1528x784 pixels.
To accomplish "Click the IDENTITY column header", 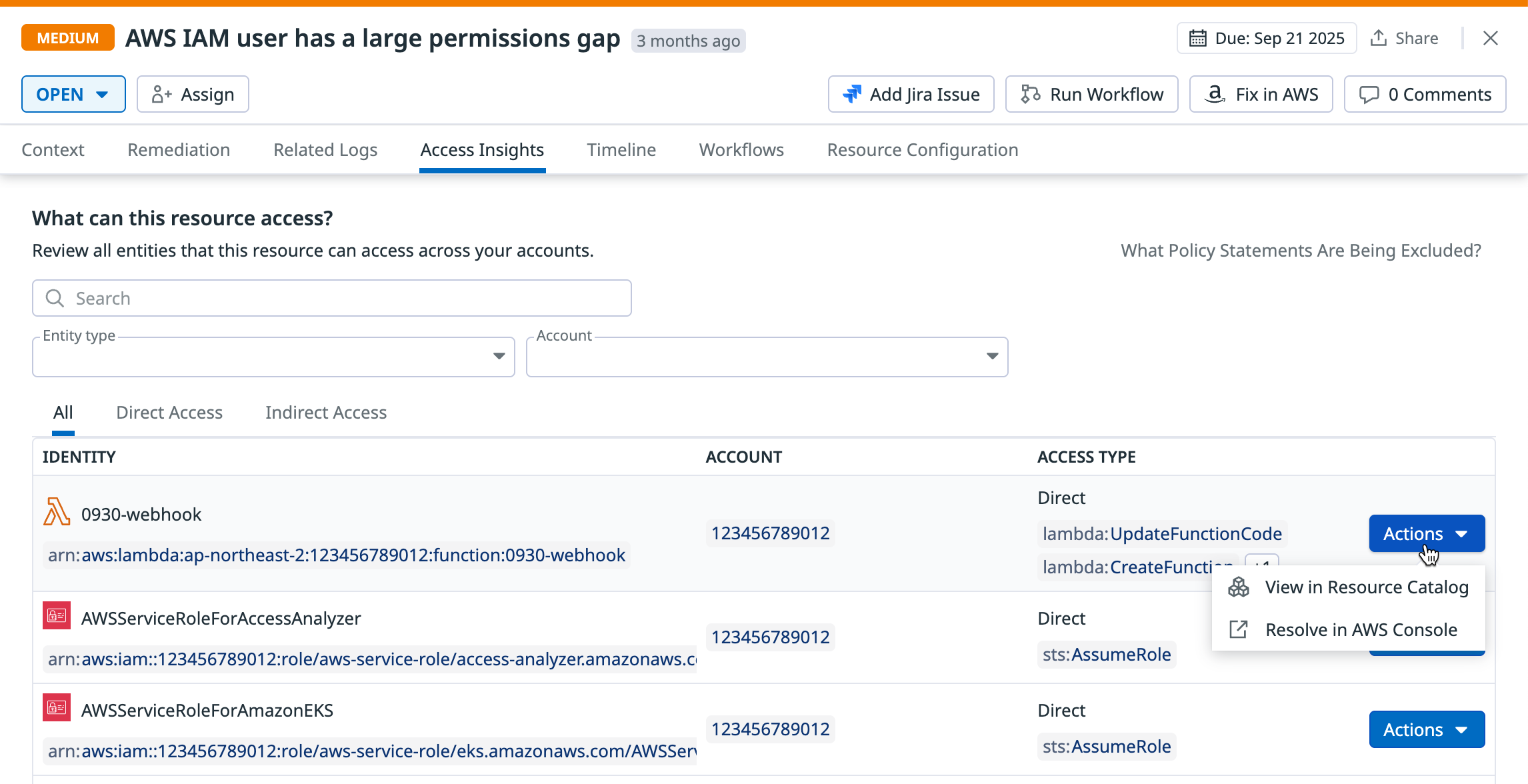I will [79, 457].
